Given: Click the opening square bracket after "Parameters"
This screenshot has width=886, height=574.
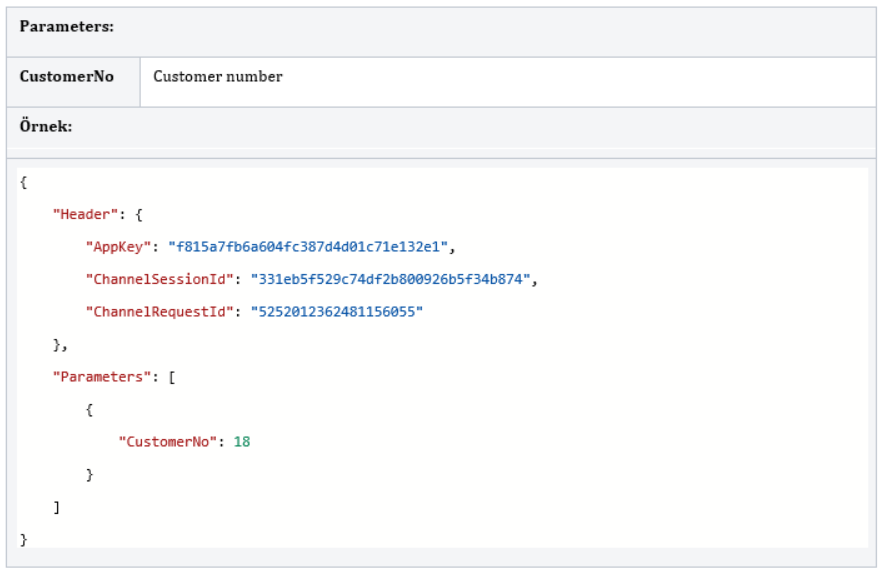Looking at the screenshot, I should click(172, 377).
